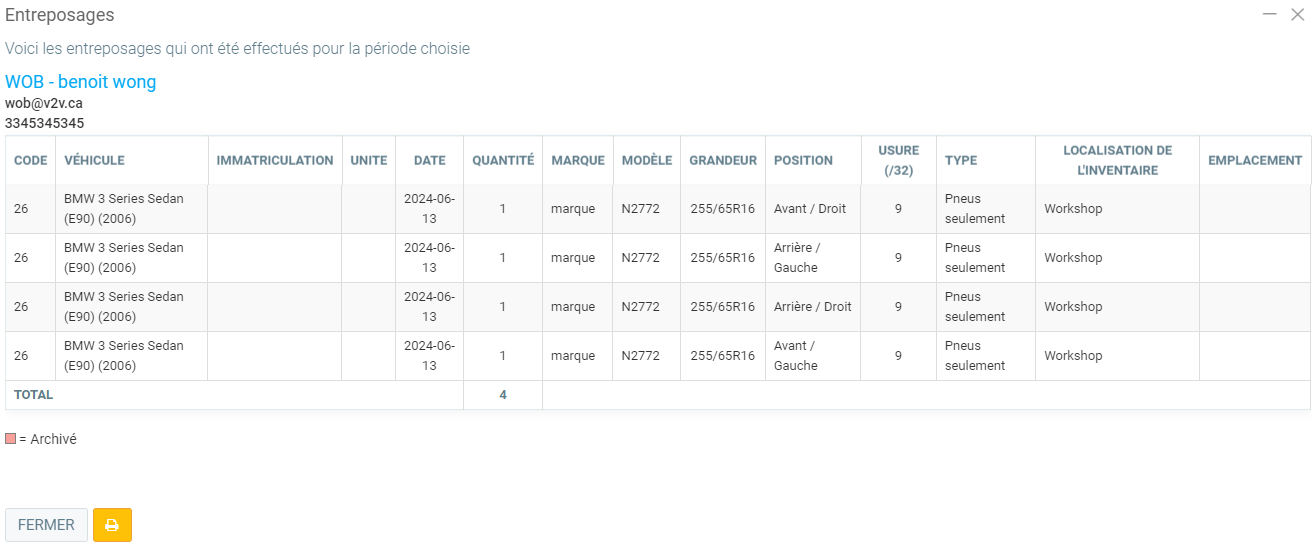Click the POSITION column header
The image size is (1315, 545).
click(803, 160)
